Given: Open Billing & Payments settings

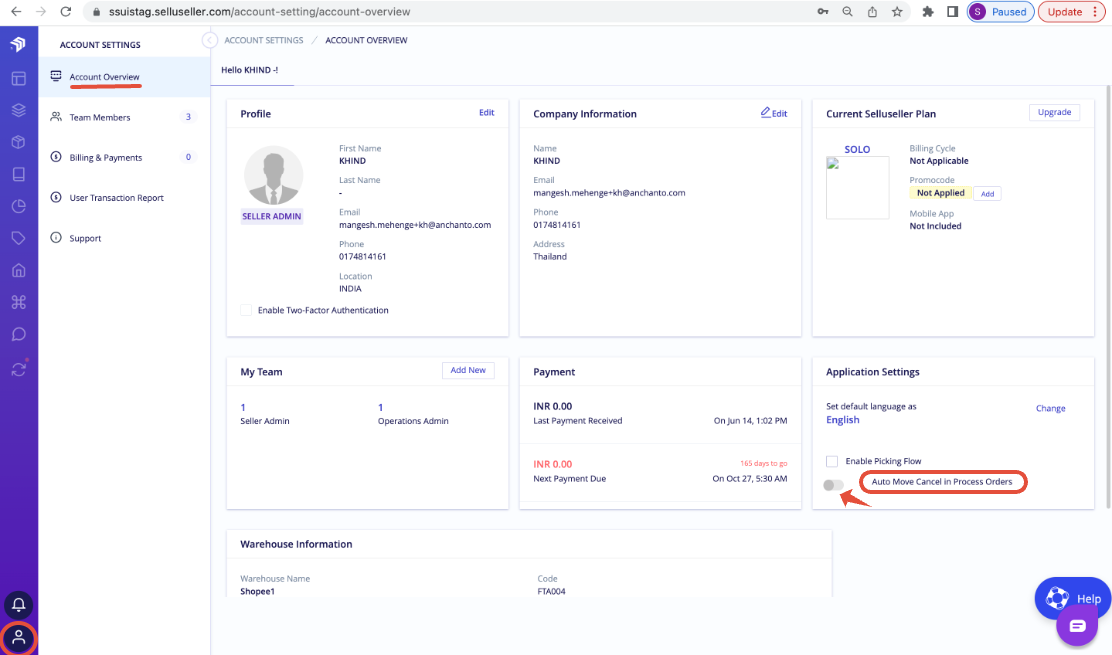Looking at the screenshot, I should pos(124,157).
